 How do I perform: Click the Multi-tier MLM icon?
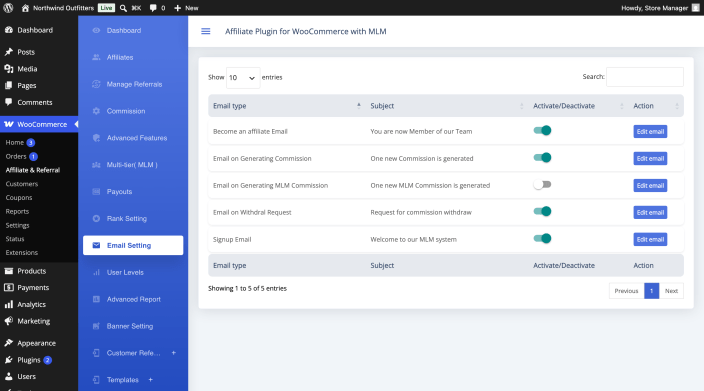(x=96, y=165)
